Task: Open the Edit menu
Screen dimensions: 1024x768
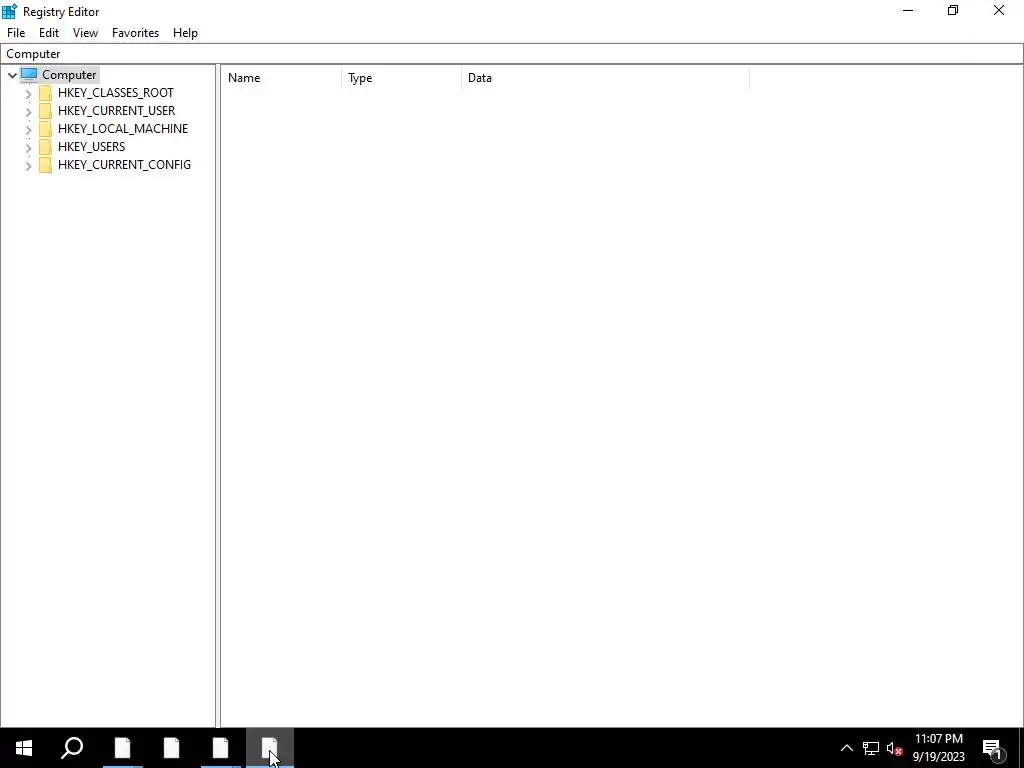Action: (x=49, y=33)
